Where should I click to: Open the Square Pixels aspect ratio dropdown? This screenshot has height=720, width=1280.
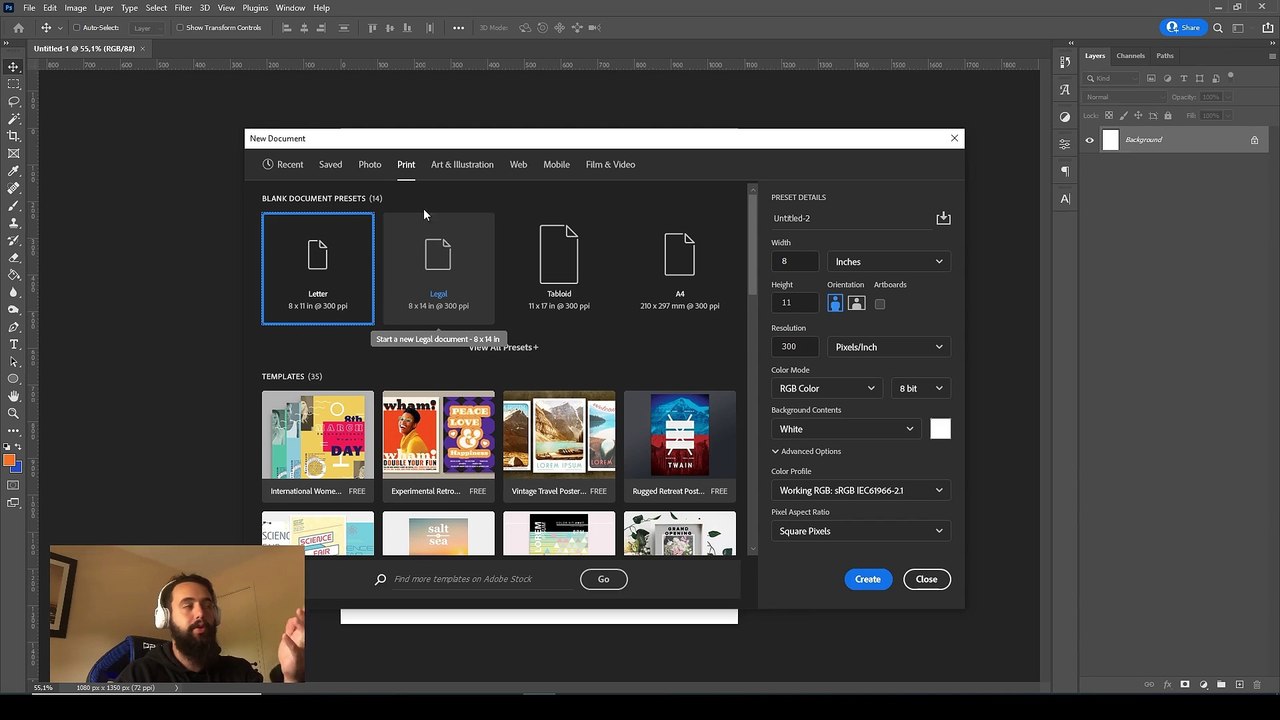[861, 531]
